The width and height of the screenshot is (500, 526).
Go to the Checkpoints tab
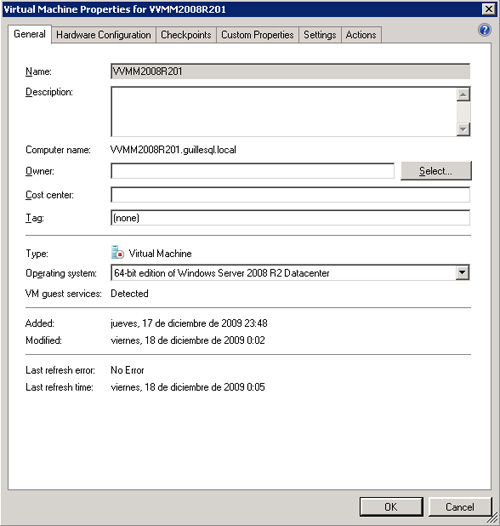click(186, 35)
